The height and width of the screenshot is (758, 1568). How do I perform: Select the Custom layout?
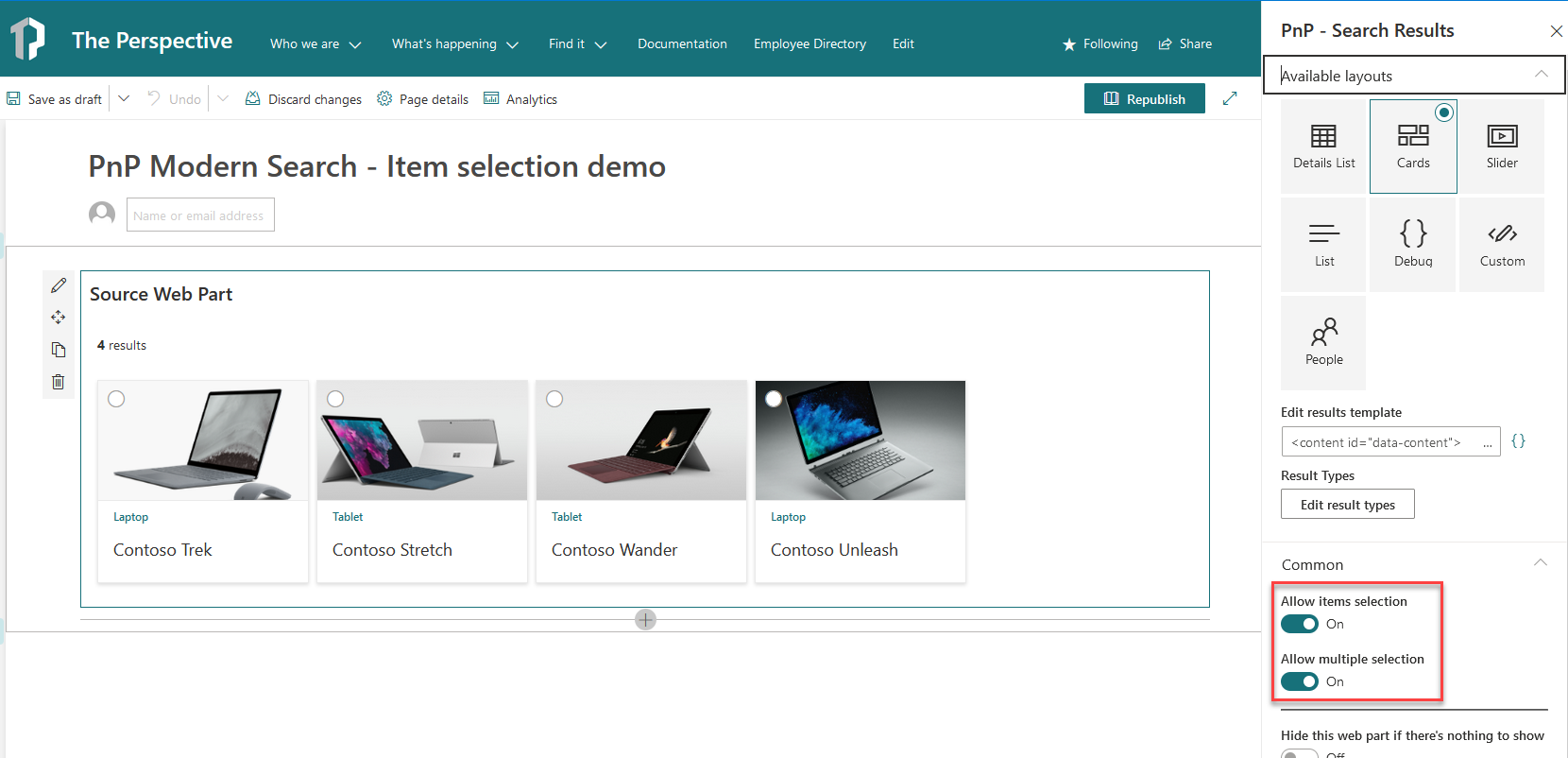(x=1502, y=245)
